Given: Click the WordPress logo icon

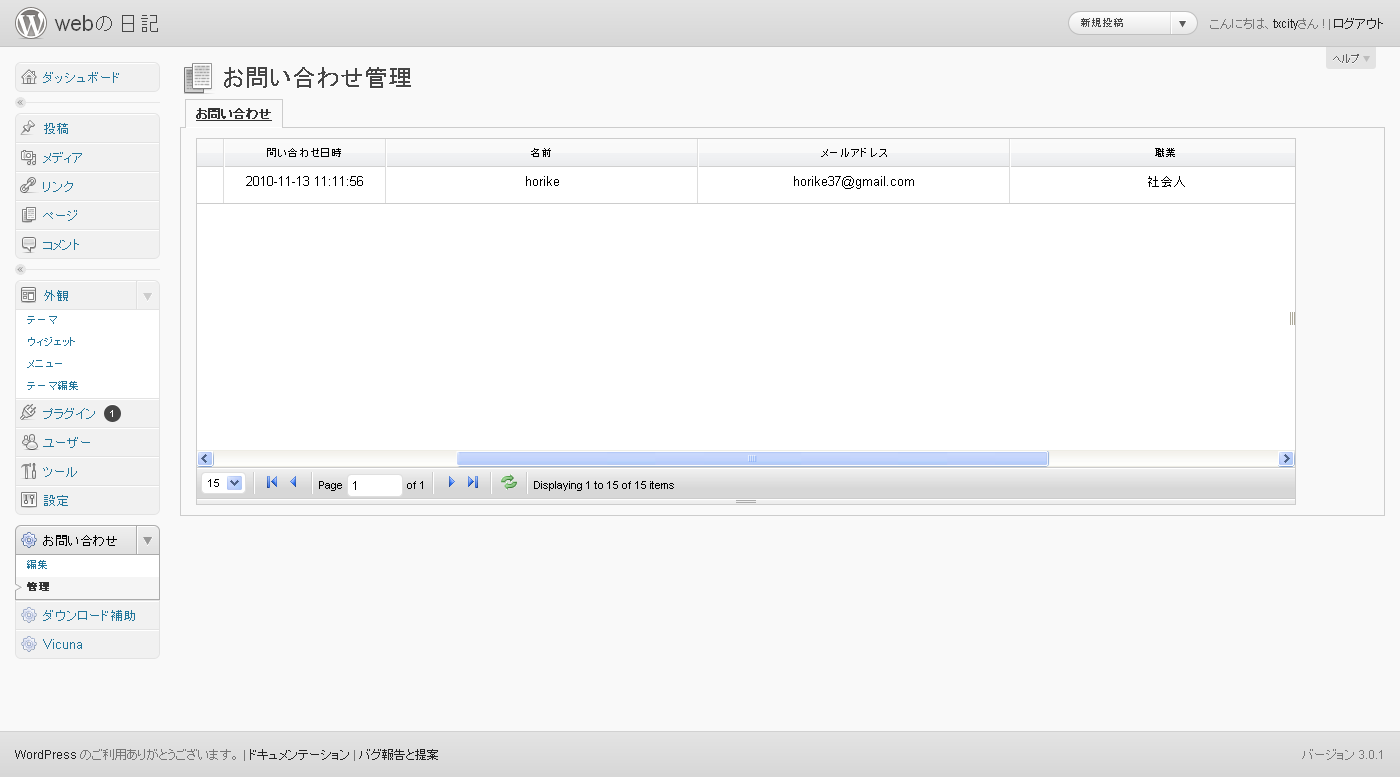Looking at the screenshot, I should (31, 23).
